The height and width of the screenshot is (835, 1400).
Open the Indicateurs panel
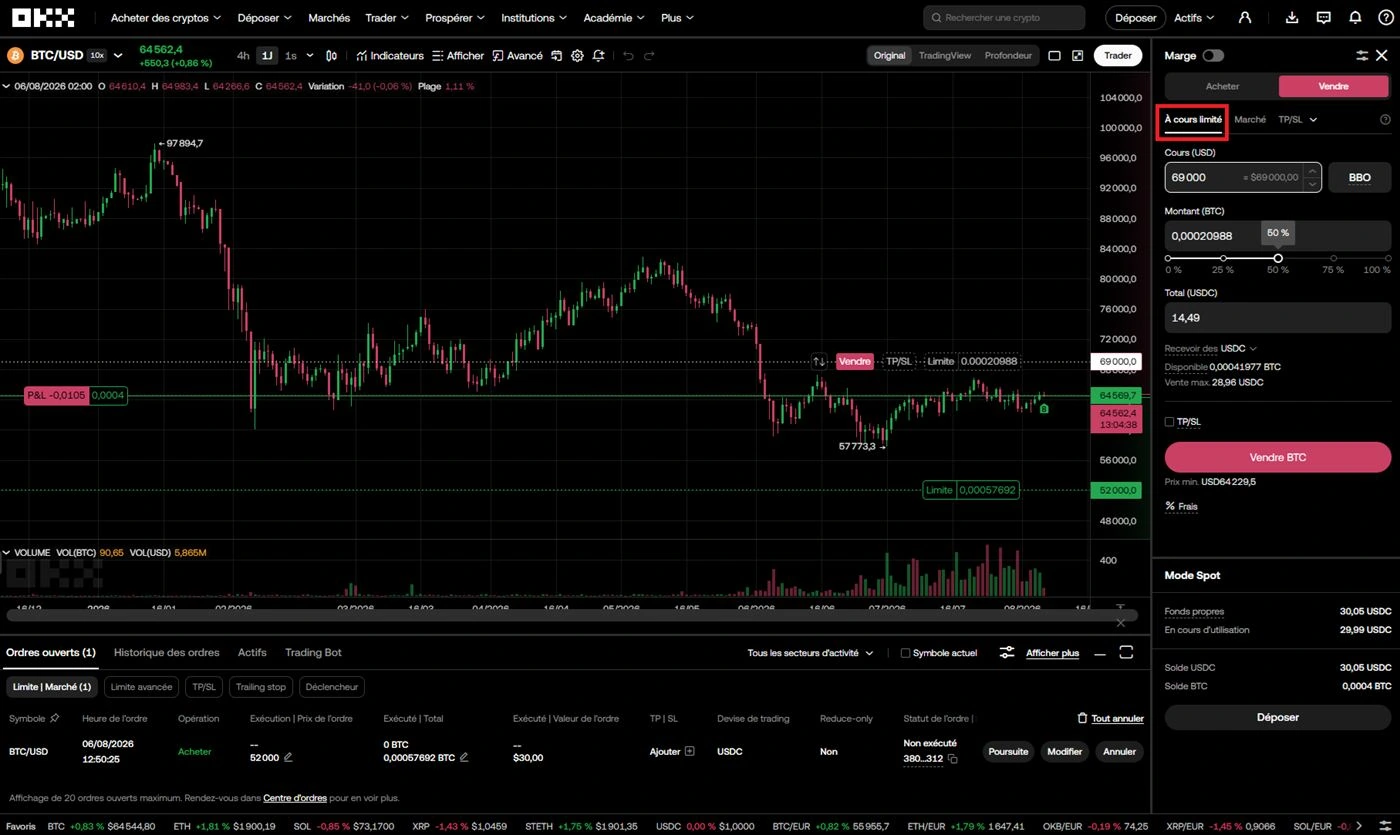[390, 56]
